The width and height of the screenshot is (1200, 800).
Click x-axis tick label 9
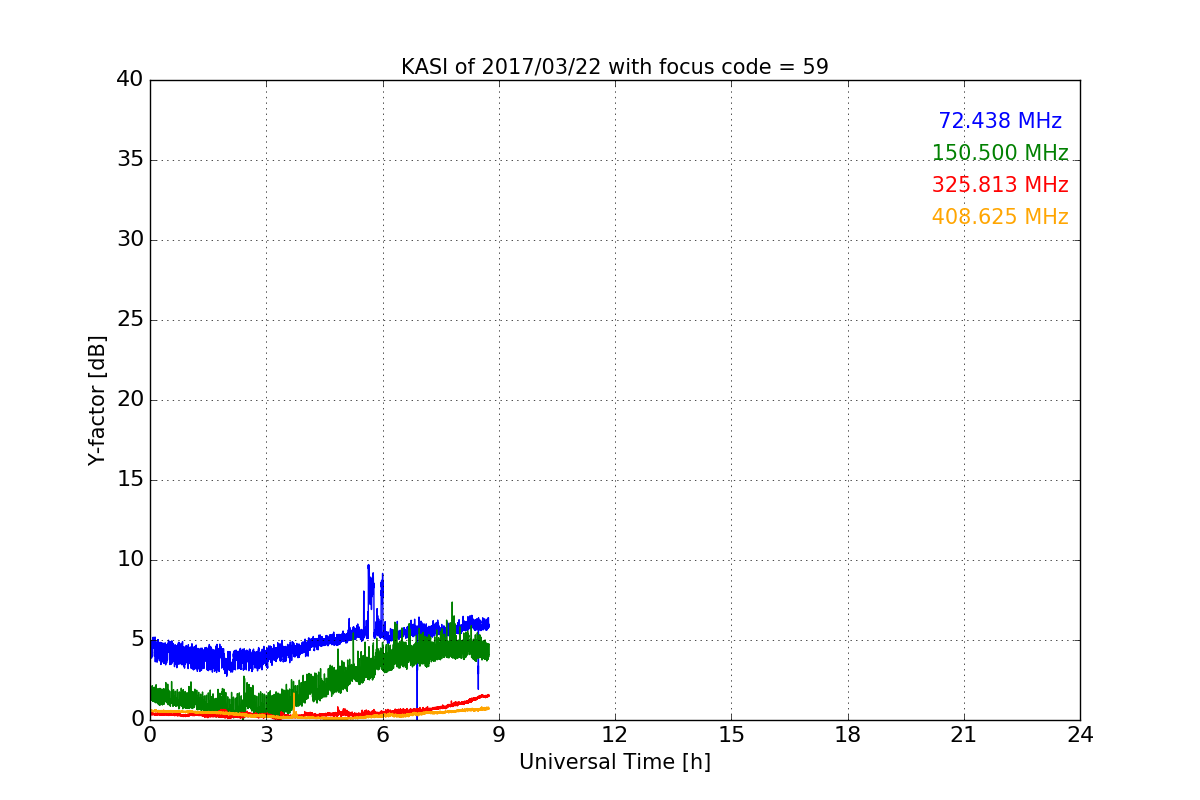(499, 734)
